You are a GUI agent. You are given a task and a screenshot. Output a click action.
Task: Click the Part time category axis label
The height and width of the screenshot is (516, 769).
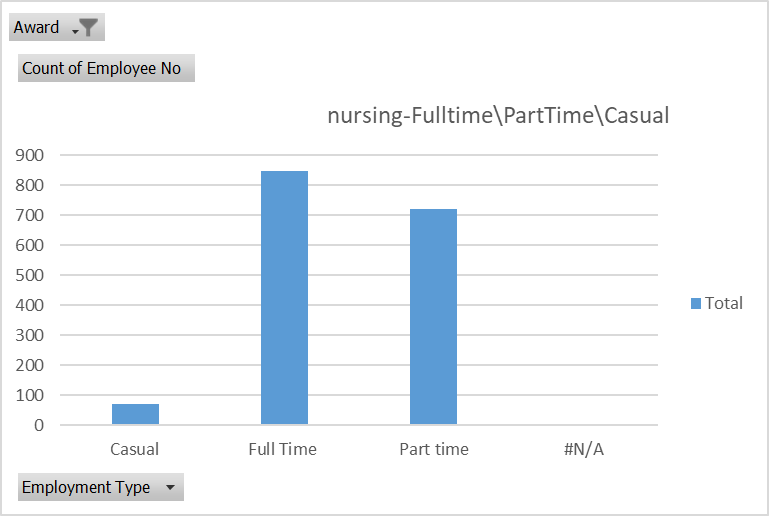click(433, 449)
